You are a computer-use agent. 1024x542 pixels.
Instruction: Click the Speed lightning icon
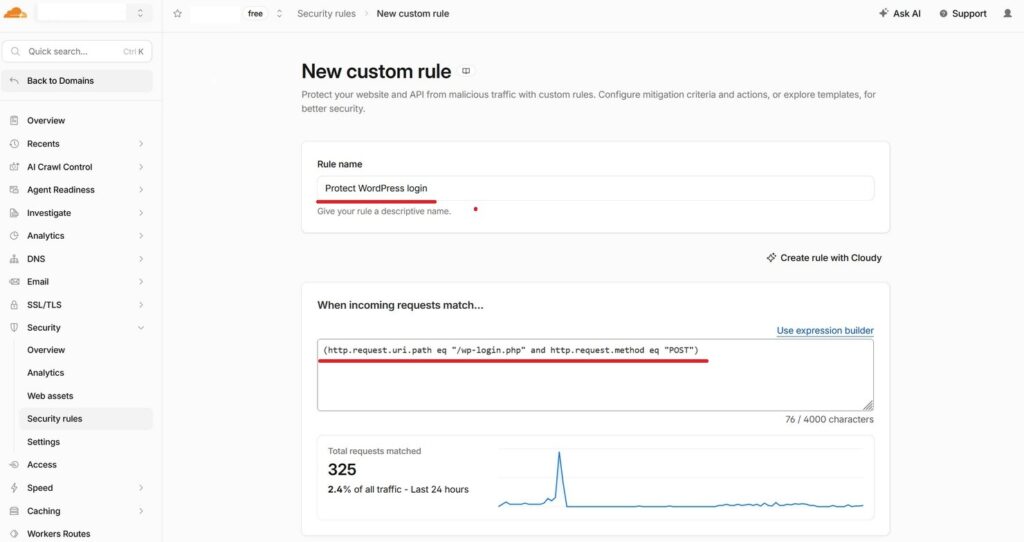[14, 488]
